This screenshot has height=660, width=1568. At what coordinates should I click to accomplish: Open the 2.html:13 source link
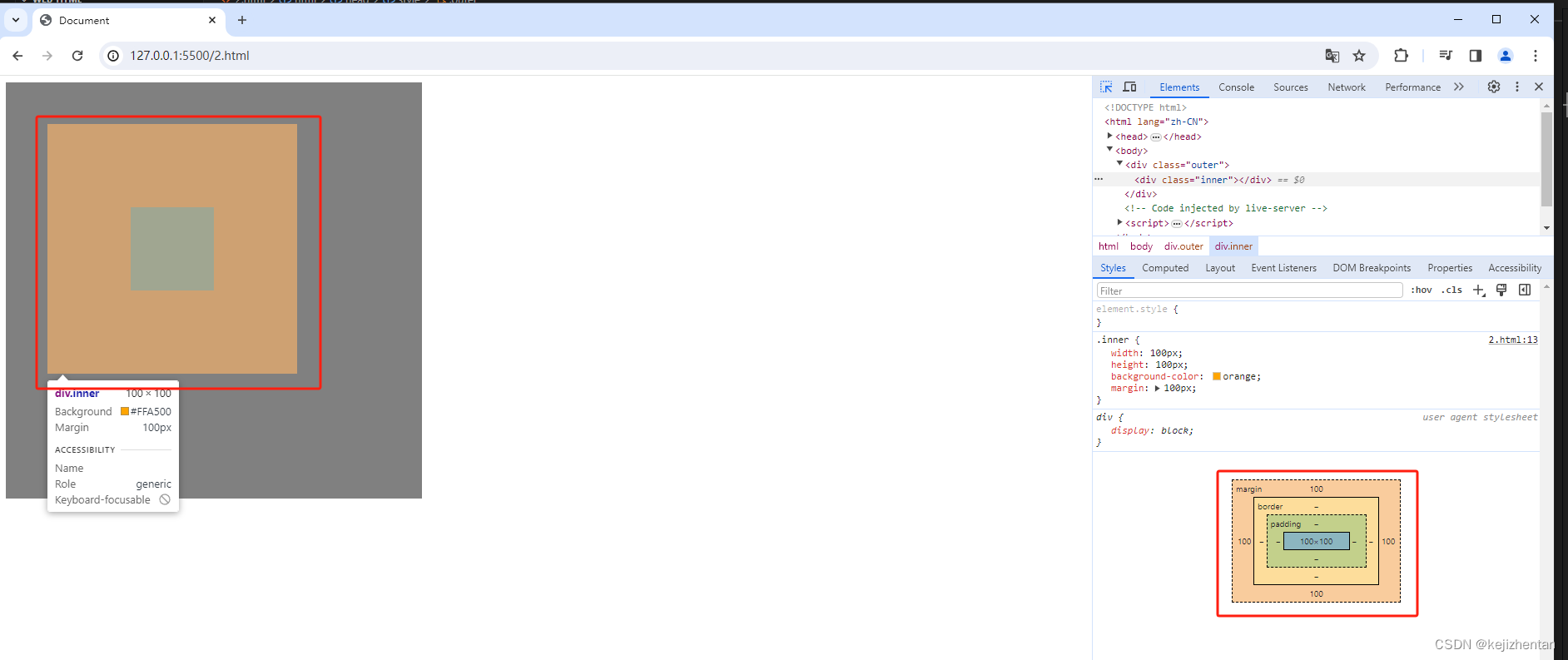pos(1513,340)
